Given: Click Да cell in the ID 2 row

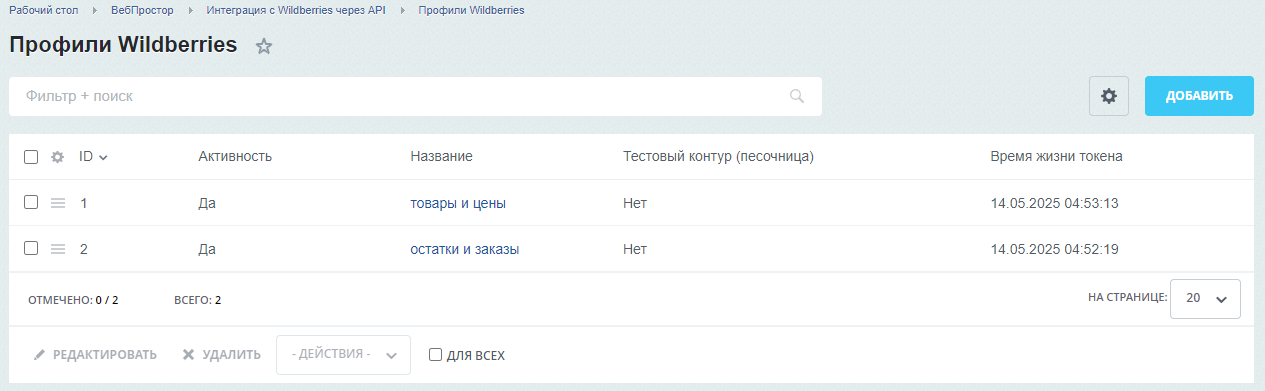Looking at the screenshot, I should tap(208, 249).
